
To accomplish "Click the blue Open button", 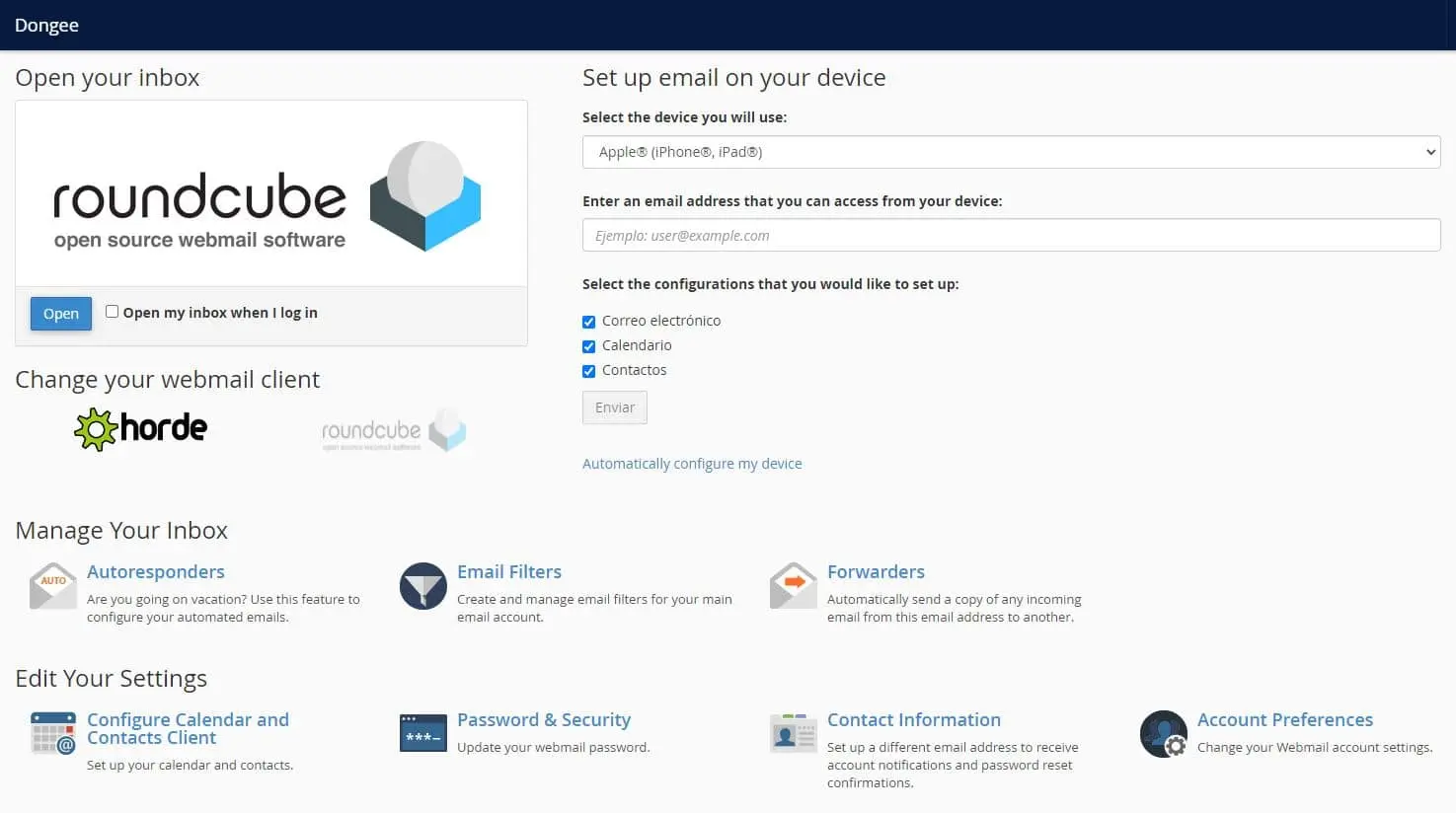I will [61, 314].
